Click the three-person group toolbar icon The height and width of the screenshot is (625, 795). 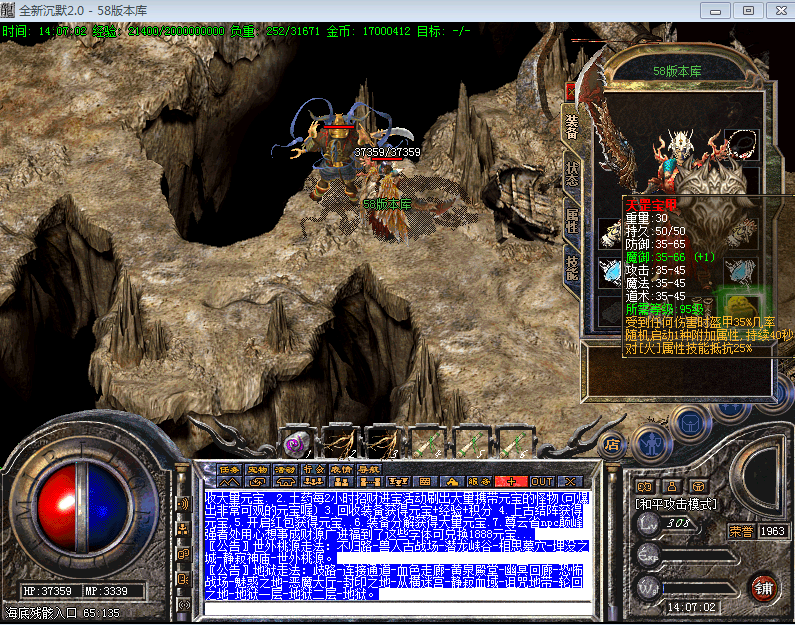point(313,482)
